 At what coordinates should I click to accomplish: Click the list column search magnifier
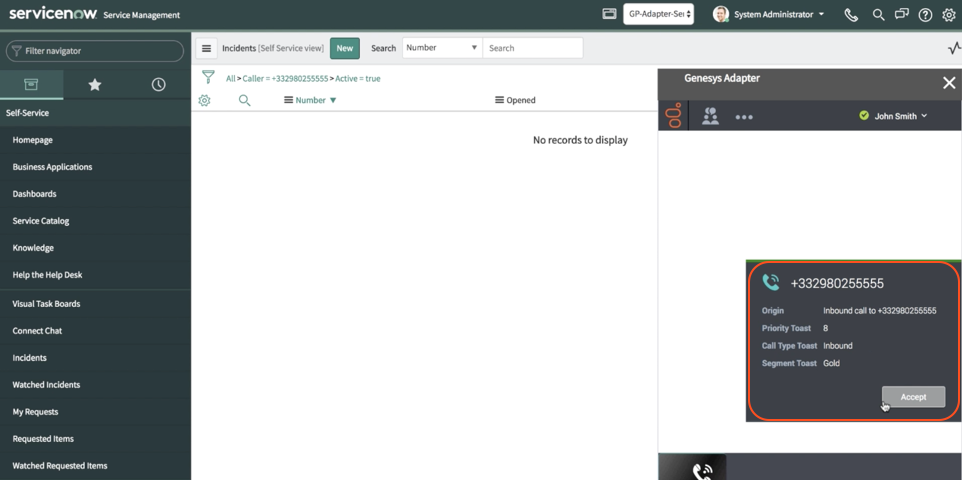coord(244,100)
